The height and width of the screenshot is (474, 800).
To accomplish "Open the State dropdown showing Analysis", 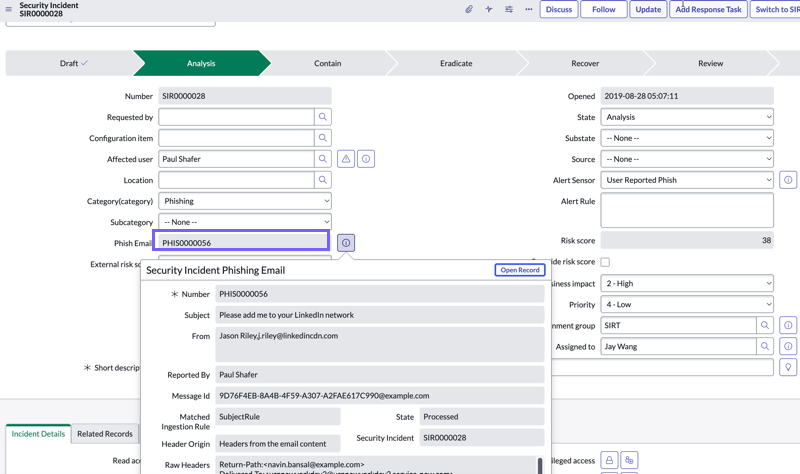I will click(687, 117).
